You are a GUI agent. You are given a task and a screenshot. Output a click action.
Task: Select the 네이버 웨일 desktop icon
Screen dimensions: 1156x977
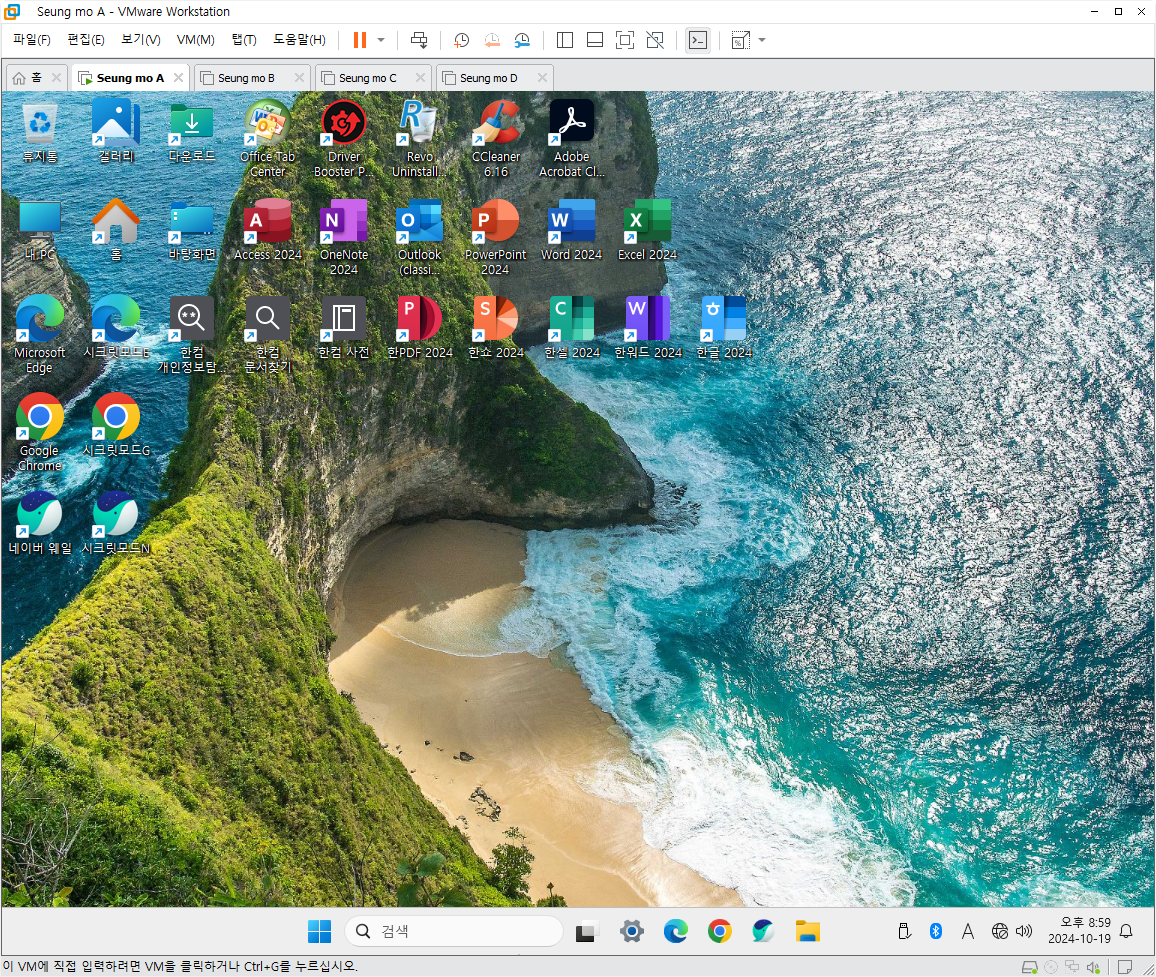pos(40,524)
